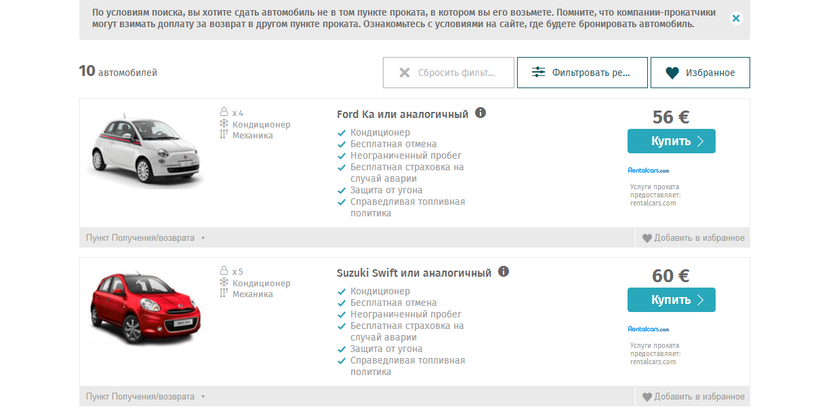Screen dimensions: 820x409
Task: Expand Пункт Получения/возврата under Suzuki Swift
Action: coord(145,396)
